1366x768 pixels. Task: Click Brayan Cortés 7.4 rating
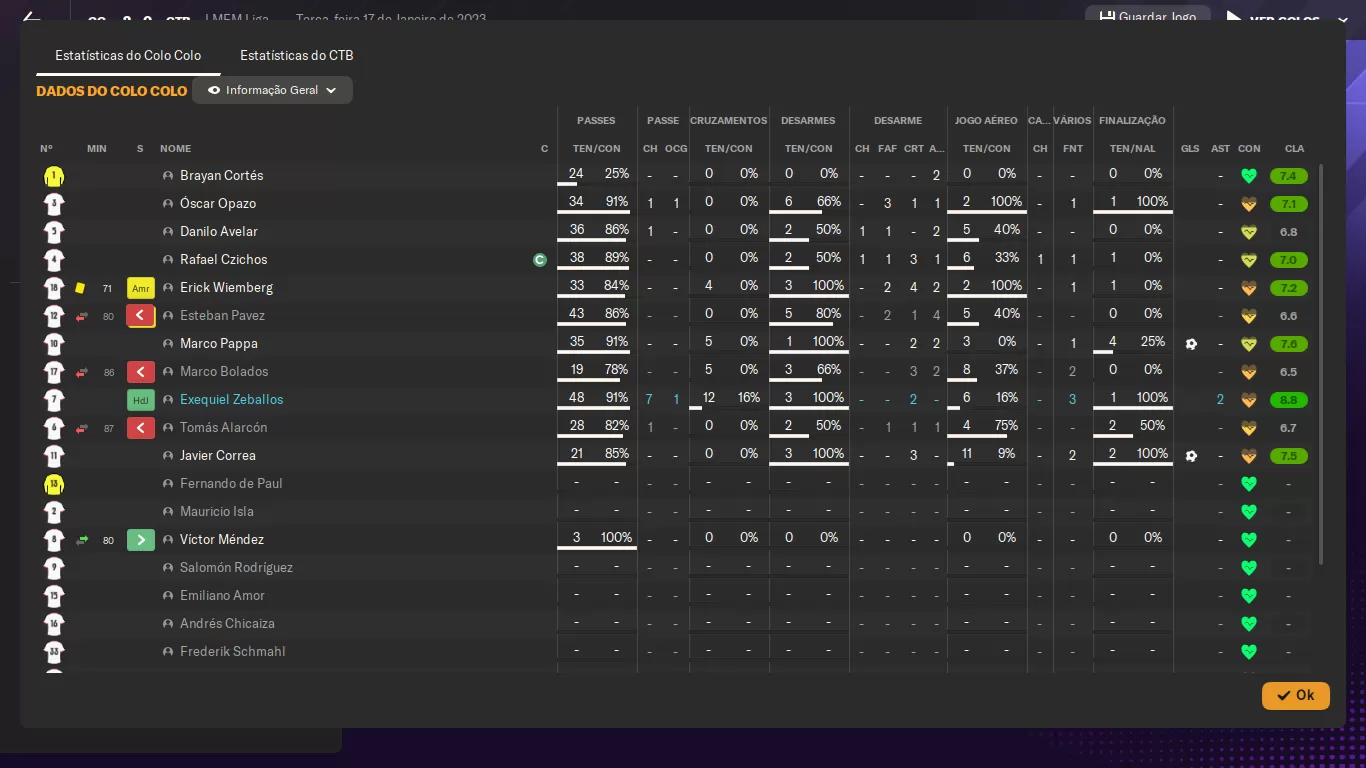pos(1288,176)
